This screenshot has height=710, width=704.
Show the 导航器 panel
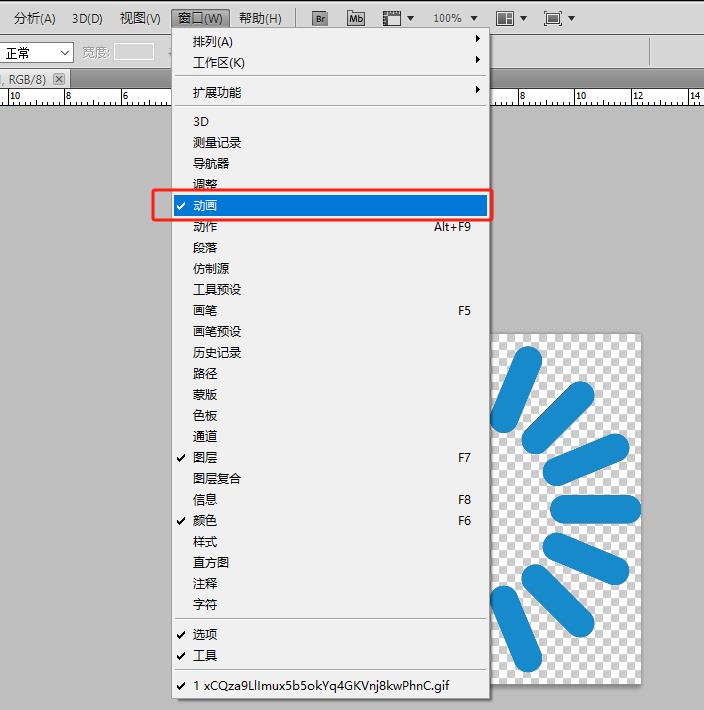click(330, 163)
